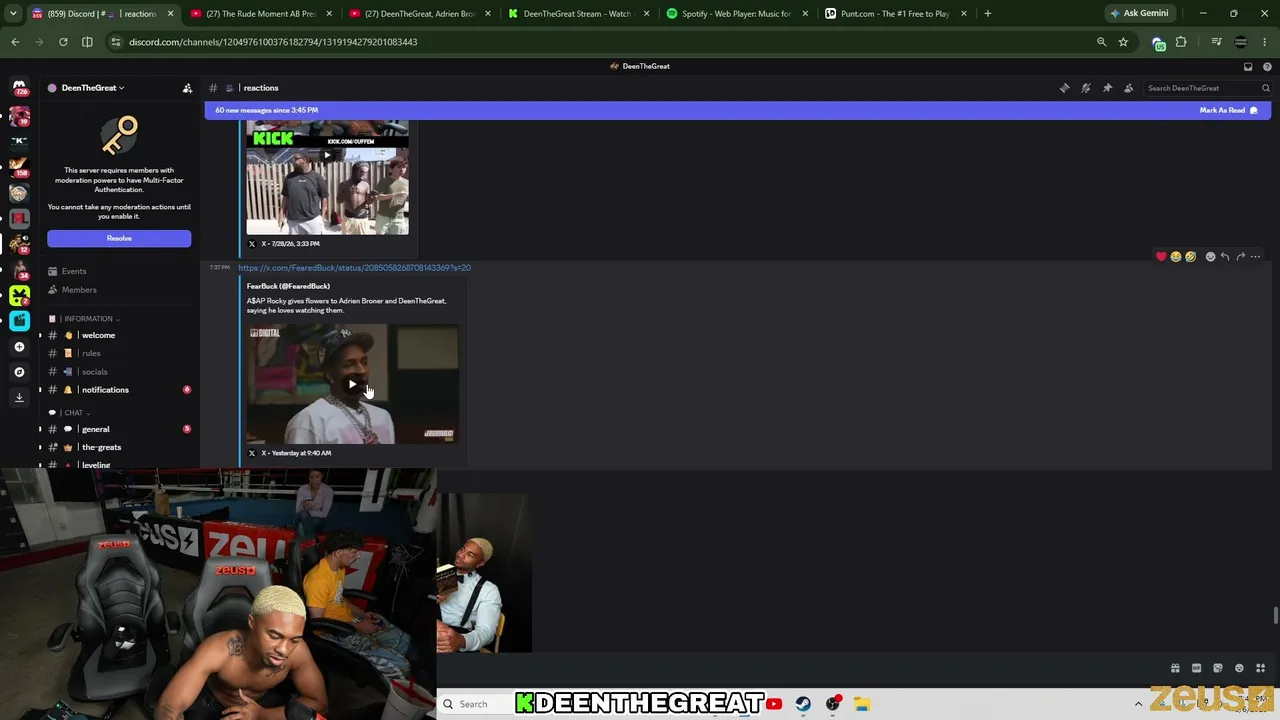Open Discord direct messages home icon
This screenshot has height=720, width=1280.
[19, 87]
